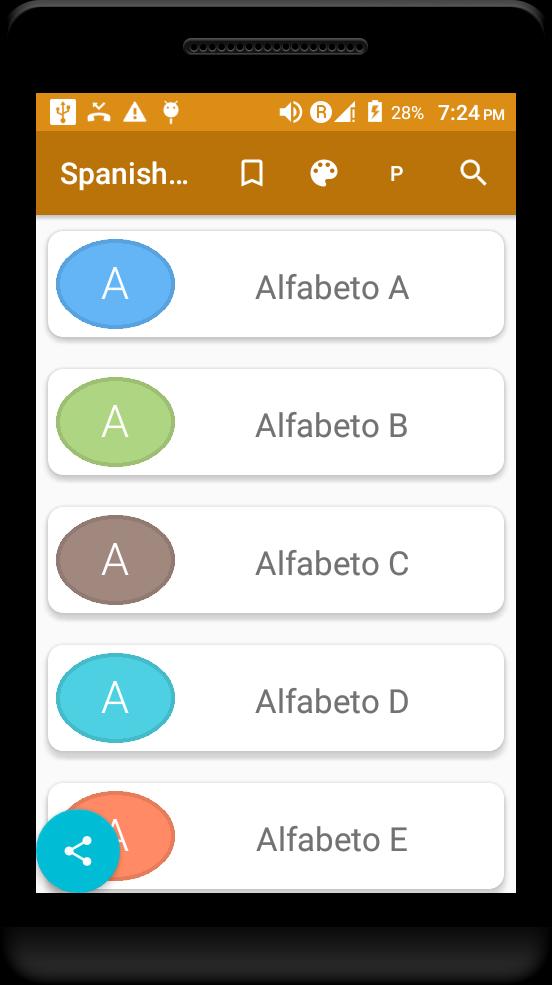
Task: Tap the USB status bar icon
Action: point(63,112)
